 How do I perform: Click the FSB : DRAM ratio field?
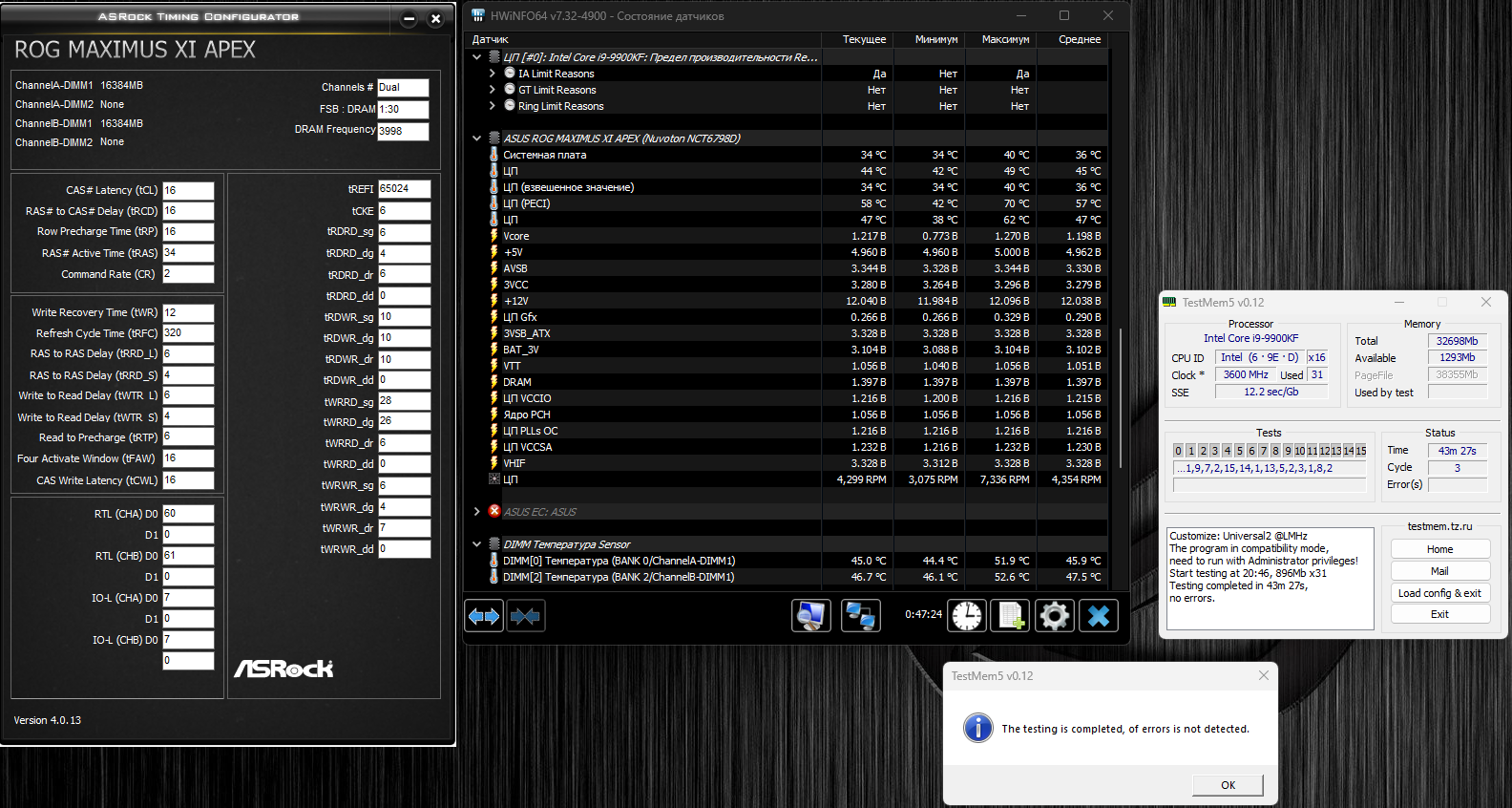coord(403,109)
